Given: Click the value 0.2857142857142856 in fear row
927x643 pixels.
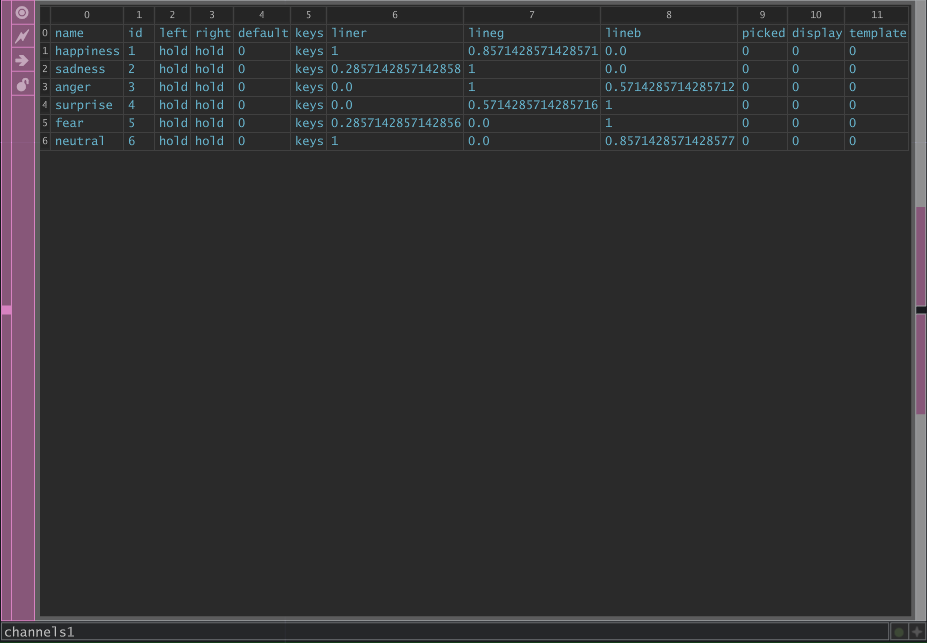Looking at the screenshot, I should [x=396, y=124].
